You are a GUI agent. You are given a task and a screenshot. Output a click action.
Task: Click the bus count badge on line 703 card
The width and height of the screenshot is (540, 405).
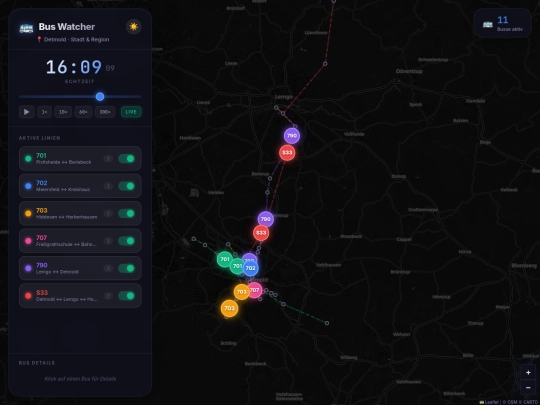[108, 214]
